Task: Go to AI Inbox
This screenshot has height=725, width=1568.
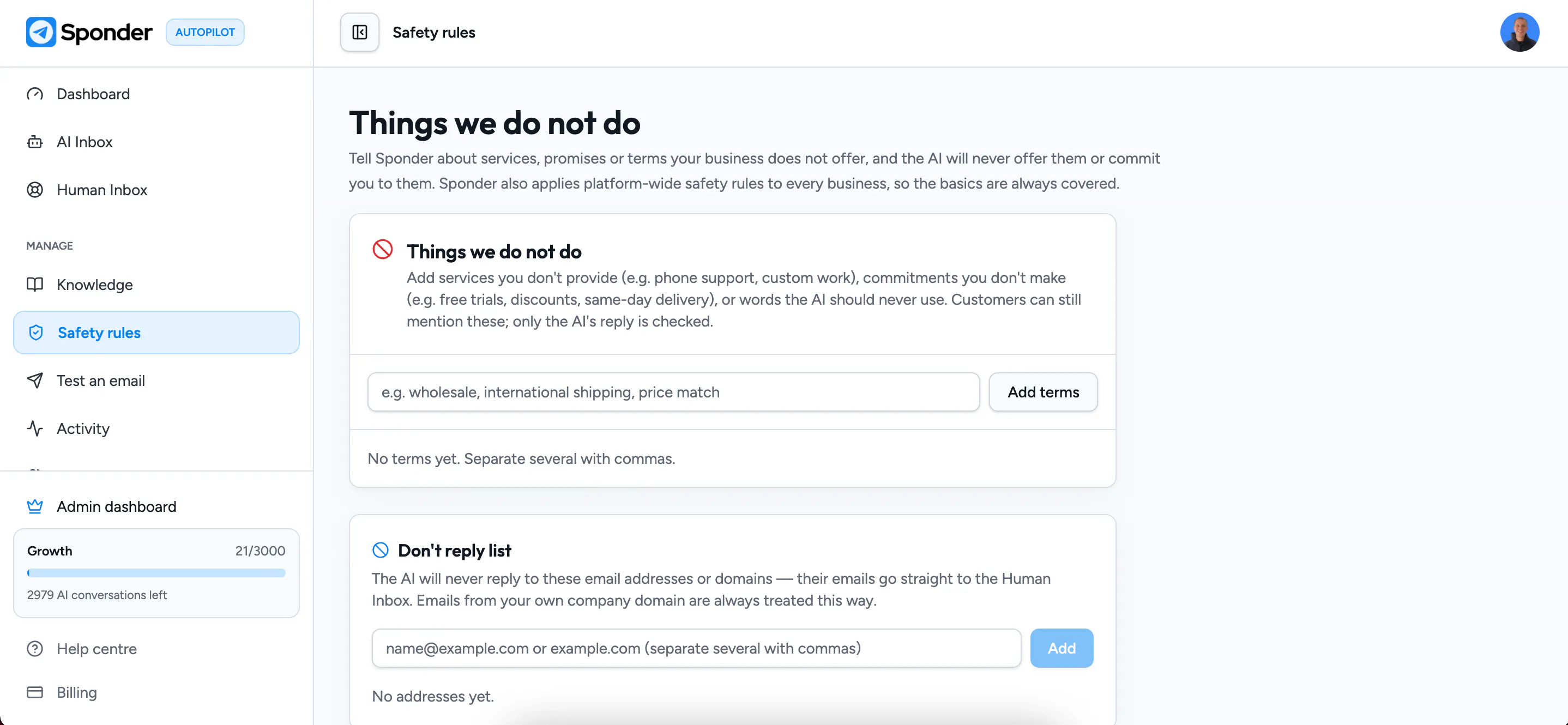Action: pyautogui.click(x=156, y=142)
